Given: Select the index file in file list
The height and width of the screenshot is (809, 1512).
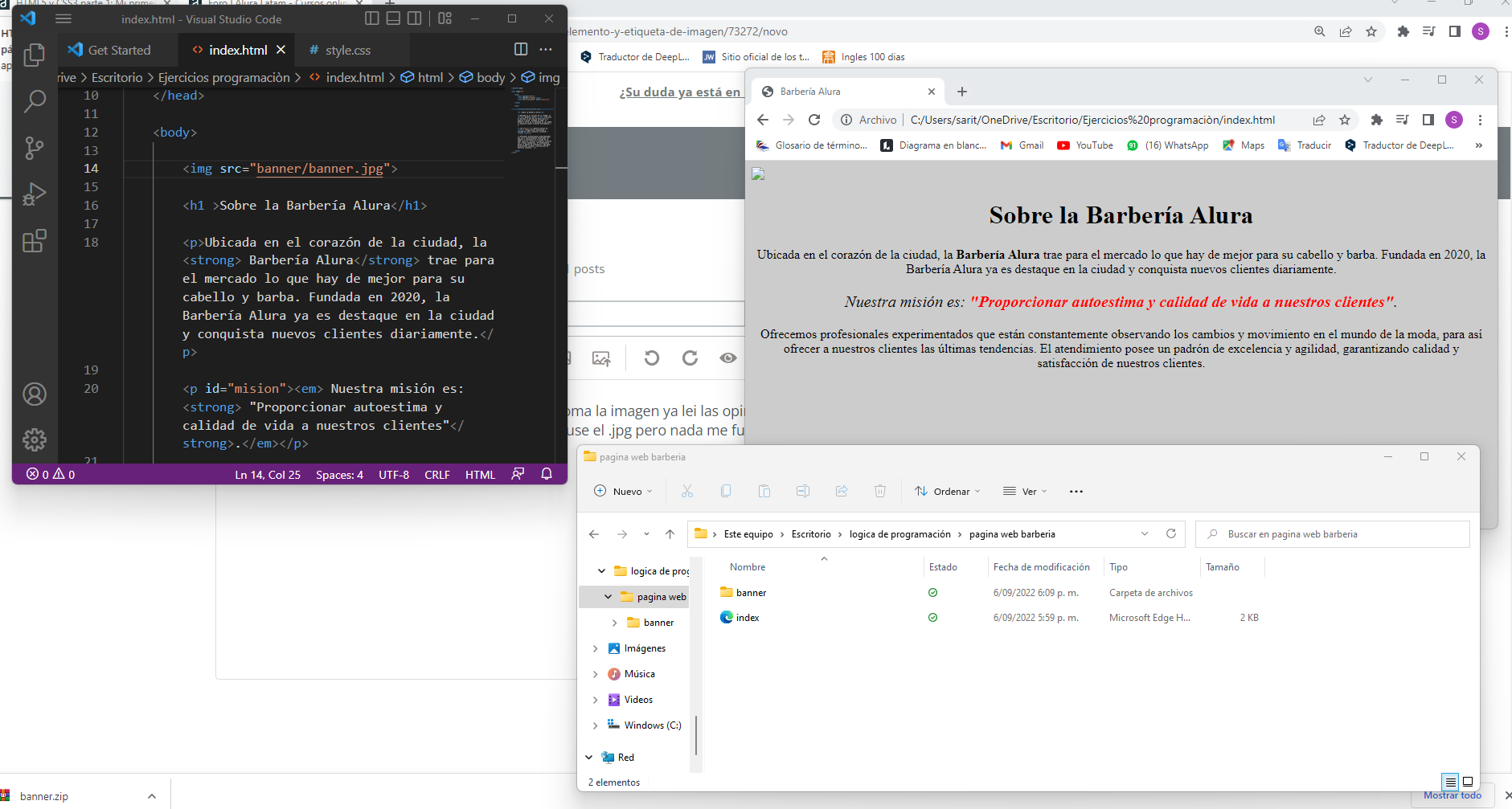Looking at the screenshot, I should point(747,618).
